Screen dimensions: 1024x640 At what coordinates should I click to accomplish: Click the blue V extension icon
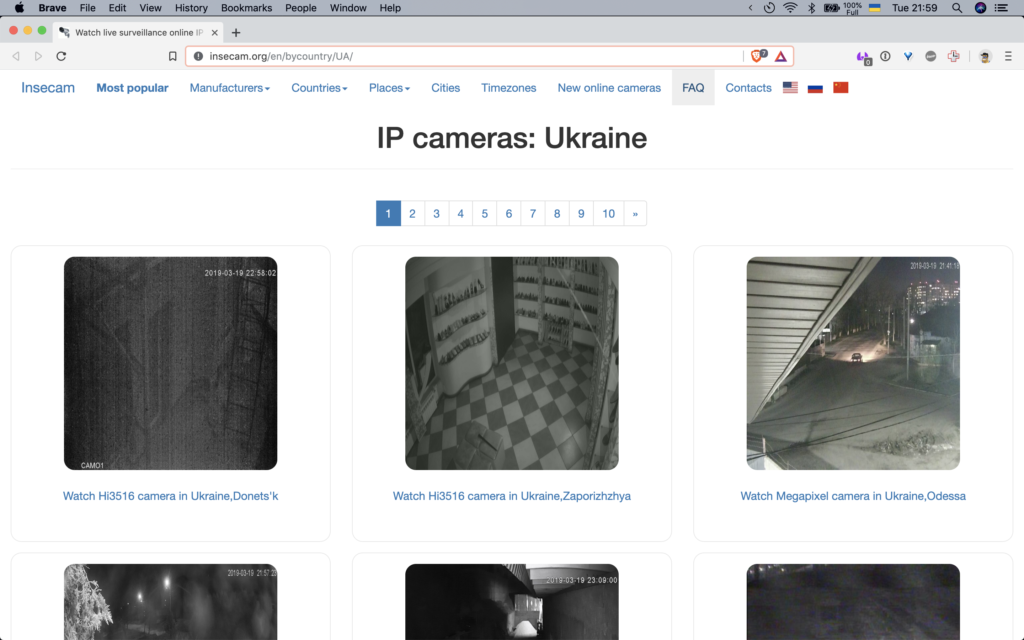[x=908, y=56]
